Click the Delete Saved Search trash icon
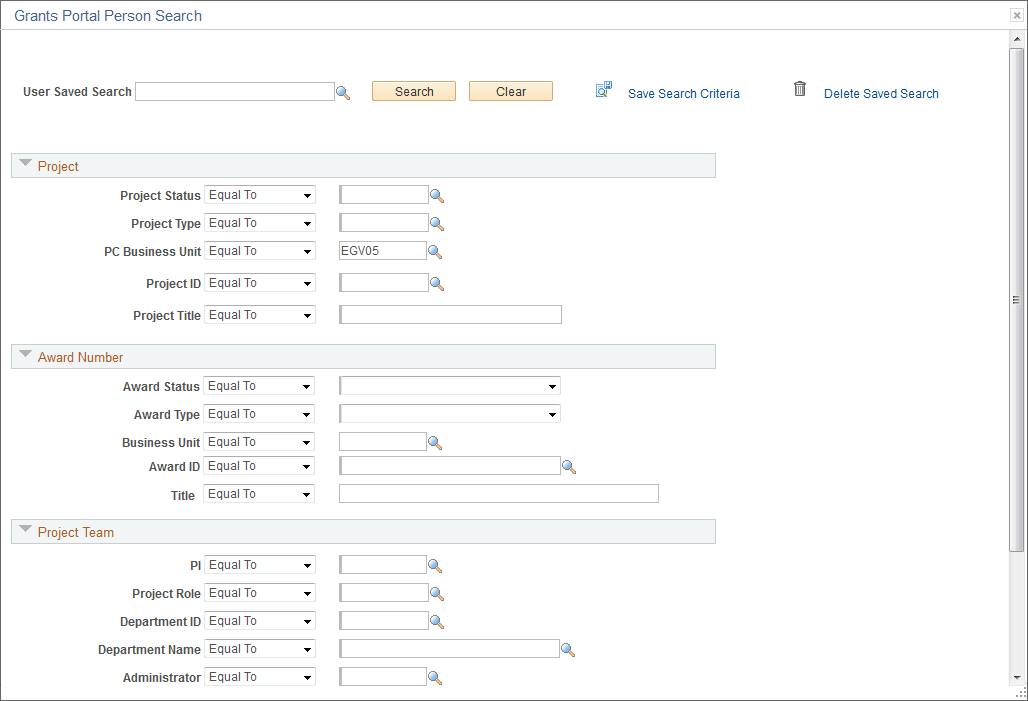The height and width of the screenshot is (701, 1028). (799, 89)
